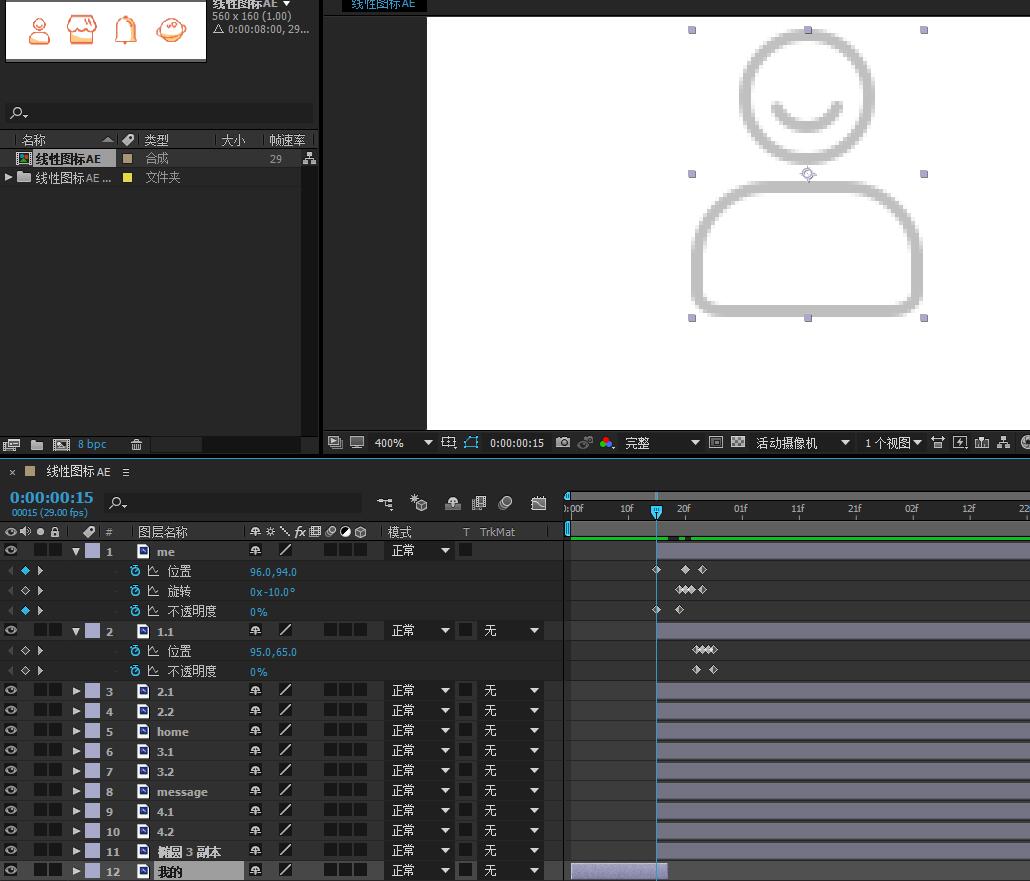The height and width of the screenshot is (881, 1030).
Task: Click the 0:00:00:15 timecode in timeline panel
Action: [51, 497]
